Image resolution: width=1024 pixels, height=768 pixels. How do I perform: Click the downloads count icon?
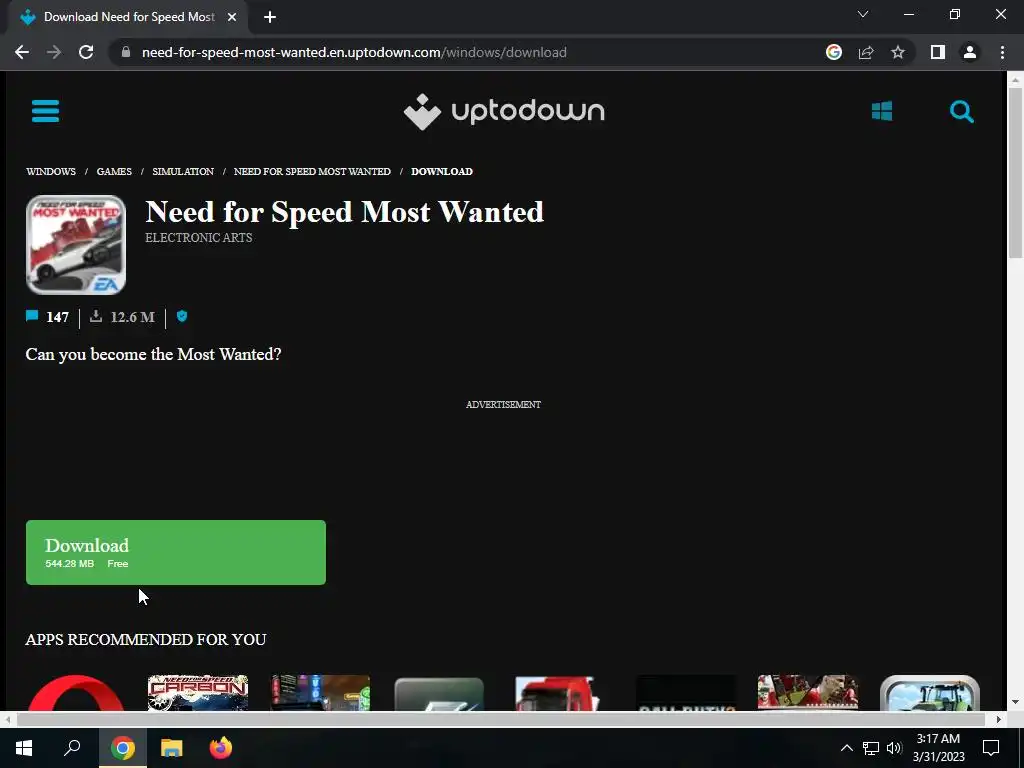(95, 316)
